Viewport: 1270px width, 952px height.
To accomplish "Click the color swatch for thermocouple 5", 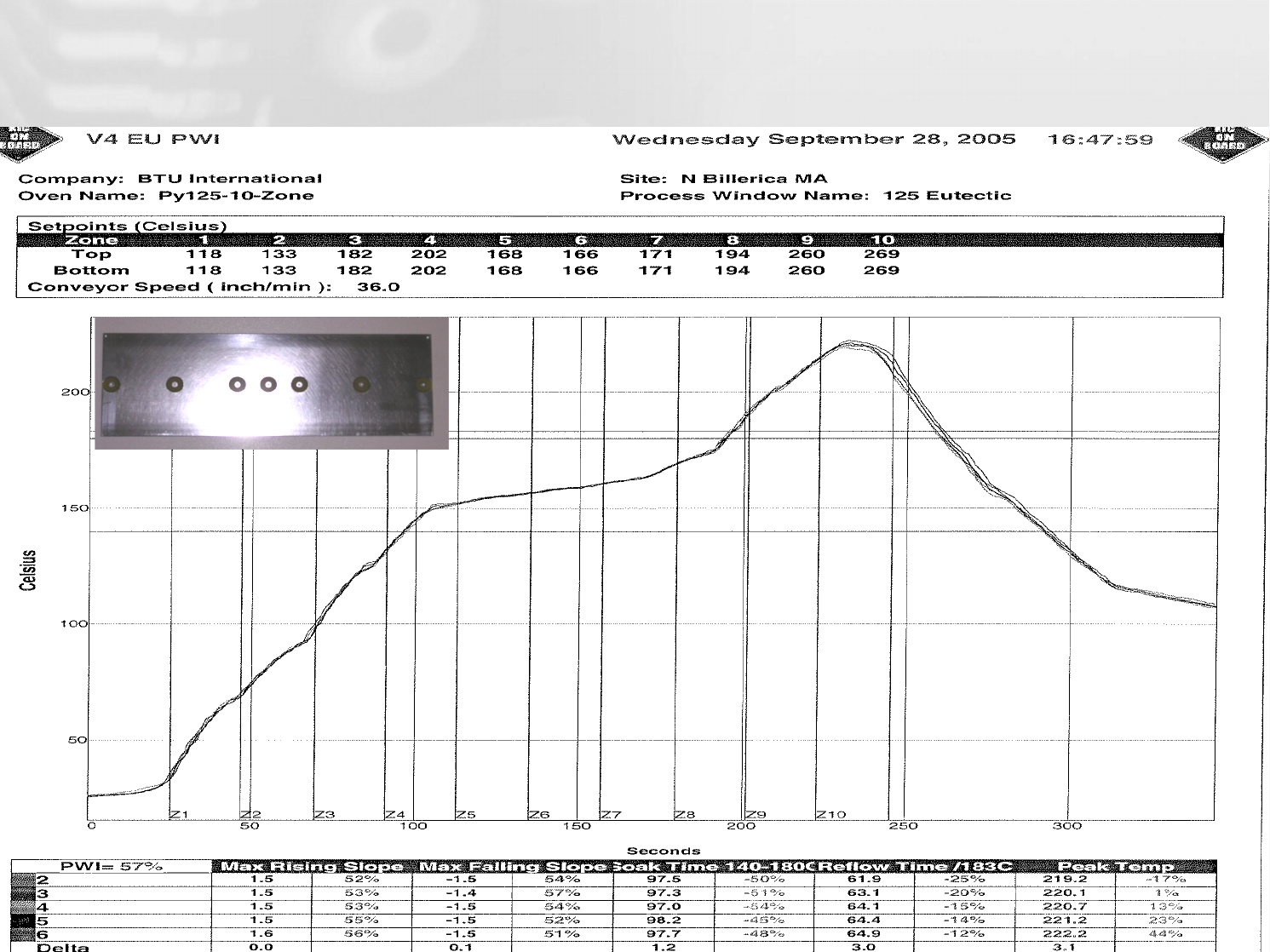I will [x=23, y=920].
